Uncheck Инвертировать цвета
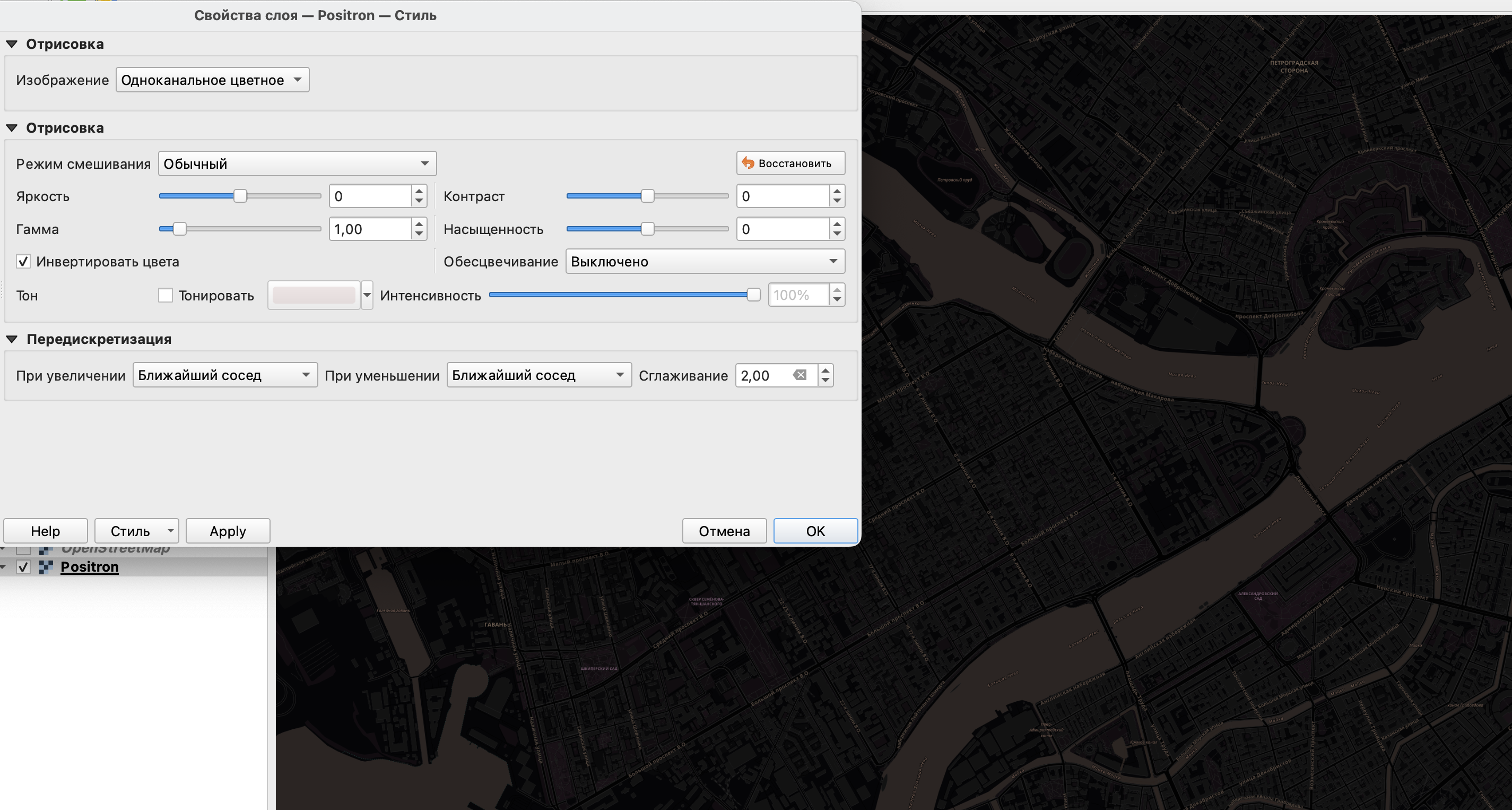Screen dimensions: 1512x810 [x=23, y=262]
